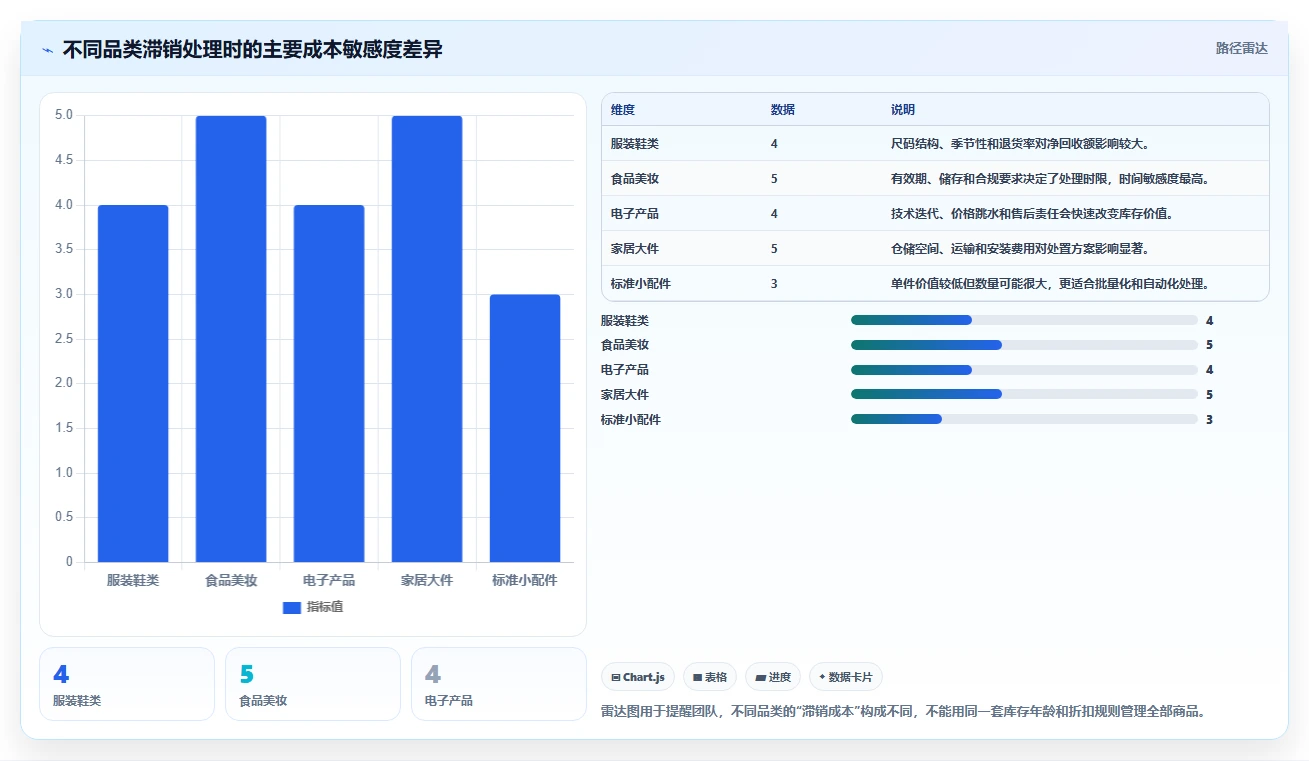
Task: Select the 电子产品 bar in chart
Action: [x=329, y=383]
